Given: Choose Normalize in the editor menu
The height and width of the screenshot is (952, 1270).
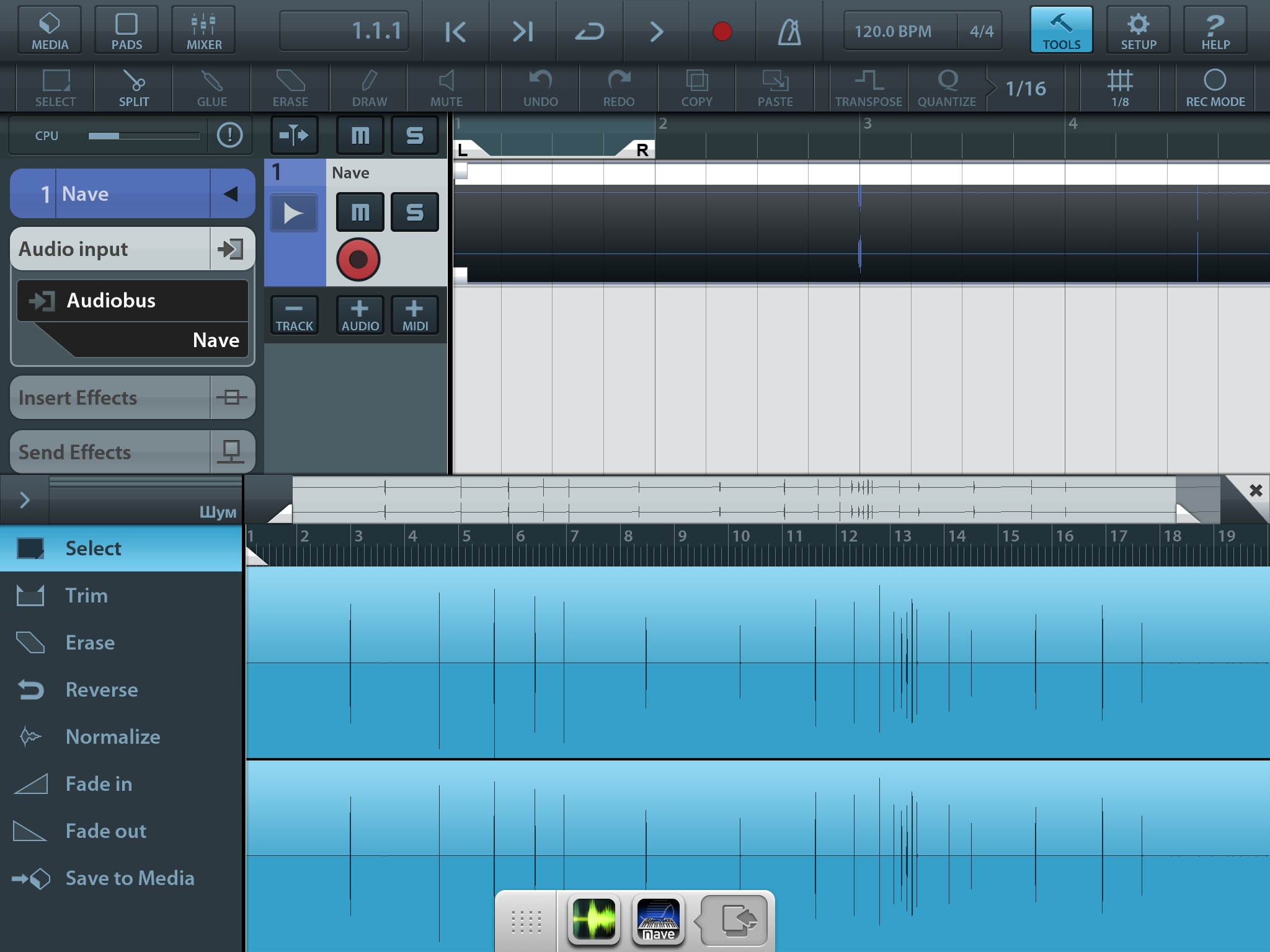Looking at the screenshot, I should [x=121, y=736].
